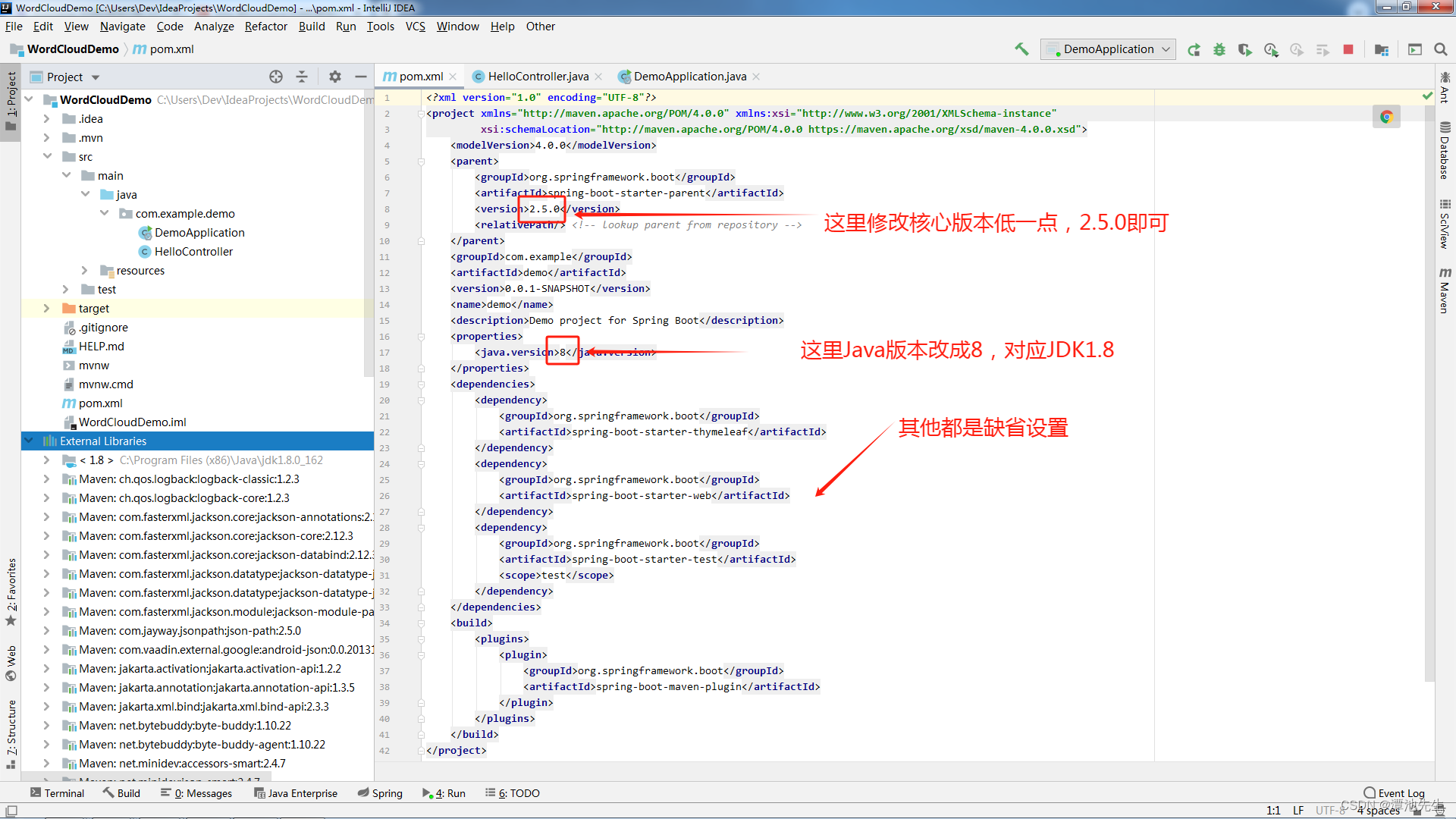Click the Build project hammer icon

pyautogui.click(x=1021, y=49)
